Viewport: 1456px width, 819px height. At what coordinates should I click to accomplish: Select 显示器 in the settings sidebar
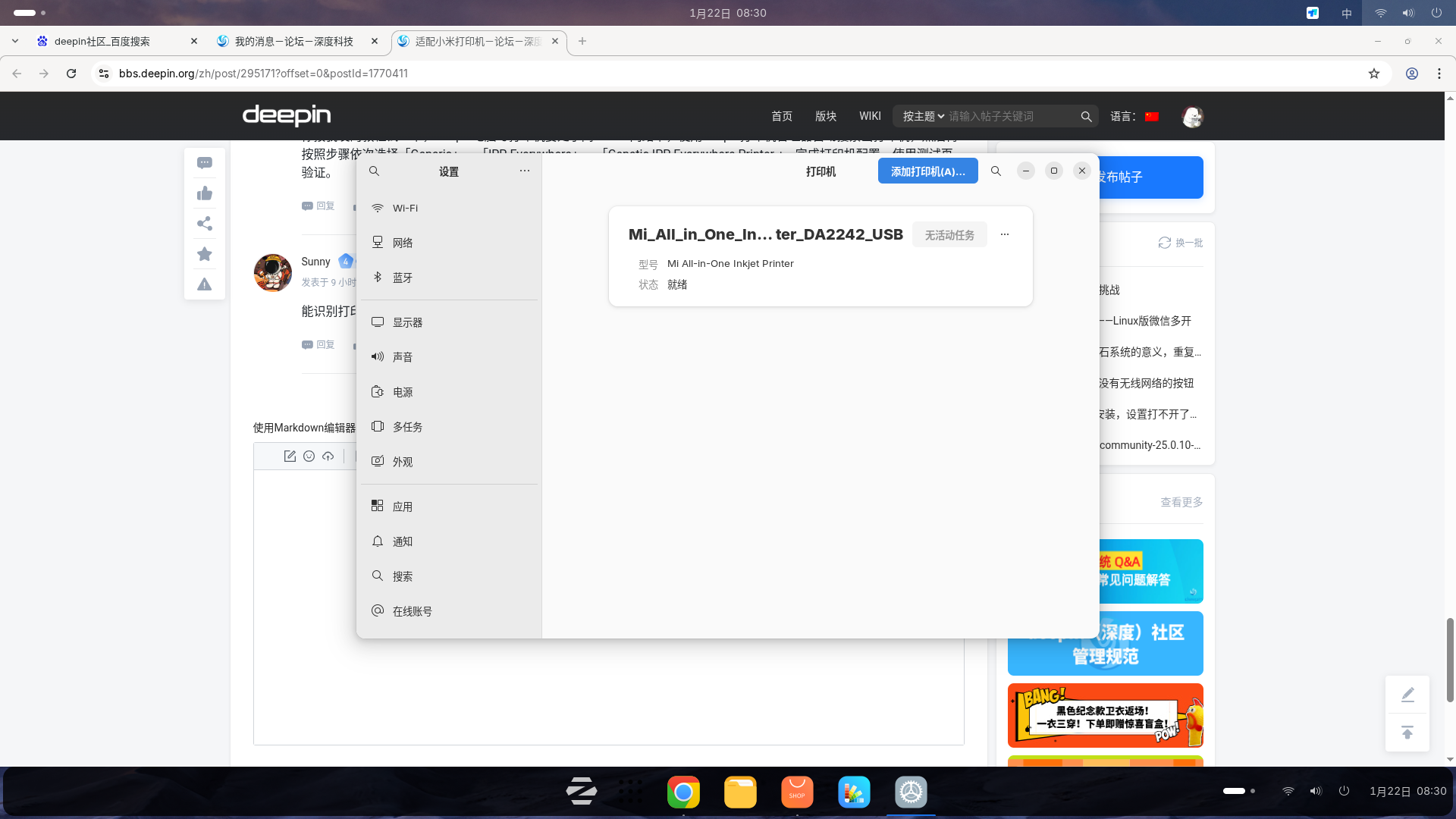tap(407, 322)
